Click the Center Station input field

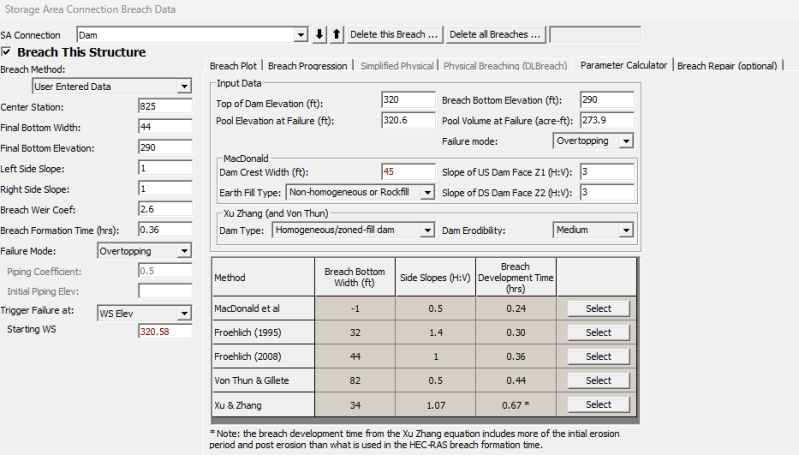coord(164,107)
